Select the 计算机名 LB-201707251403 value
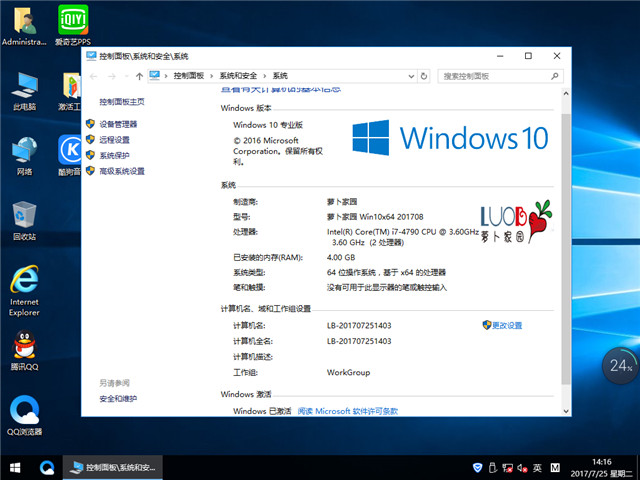640x480 pixels. click(x=359, y=325)
